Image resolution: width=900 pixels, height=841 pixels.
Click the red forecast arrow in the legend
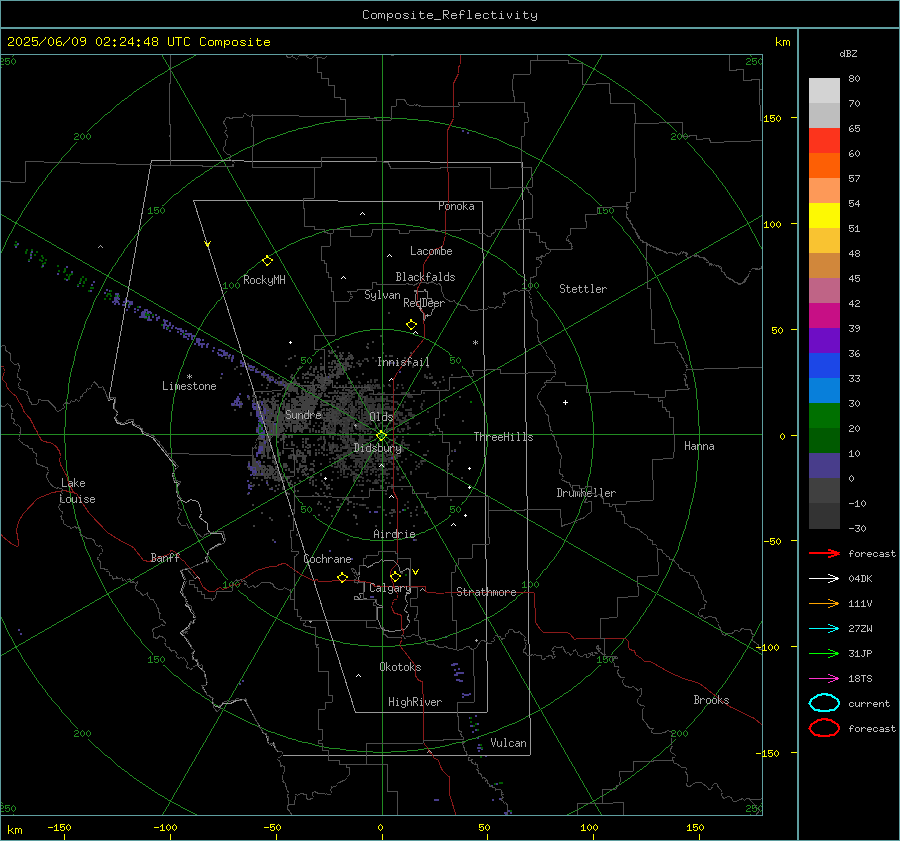[824, 553]
